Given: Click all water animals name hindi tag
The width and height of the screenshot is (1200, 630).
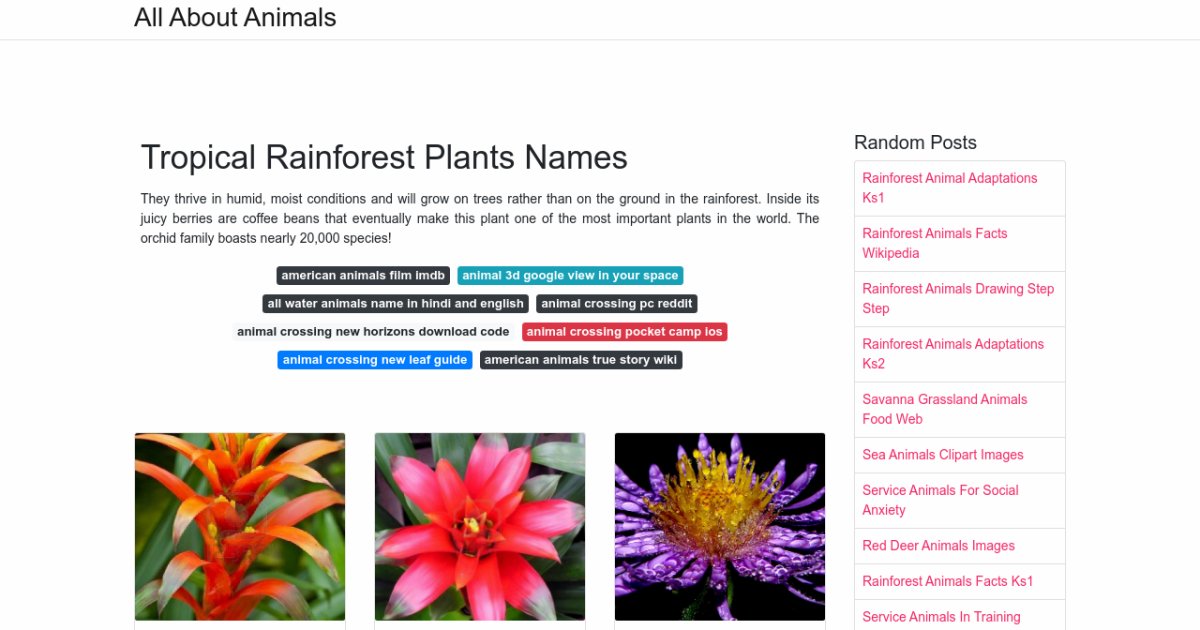Looking at the screenshot, I should pyautogui.click(x=395, y=303).
